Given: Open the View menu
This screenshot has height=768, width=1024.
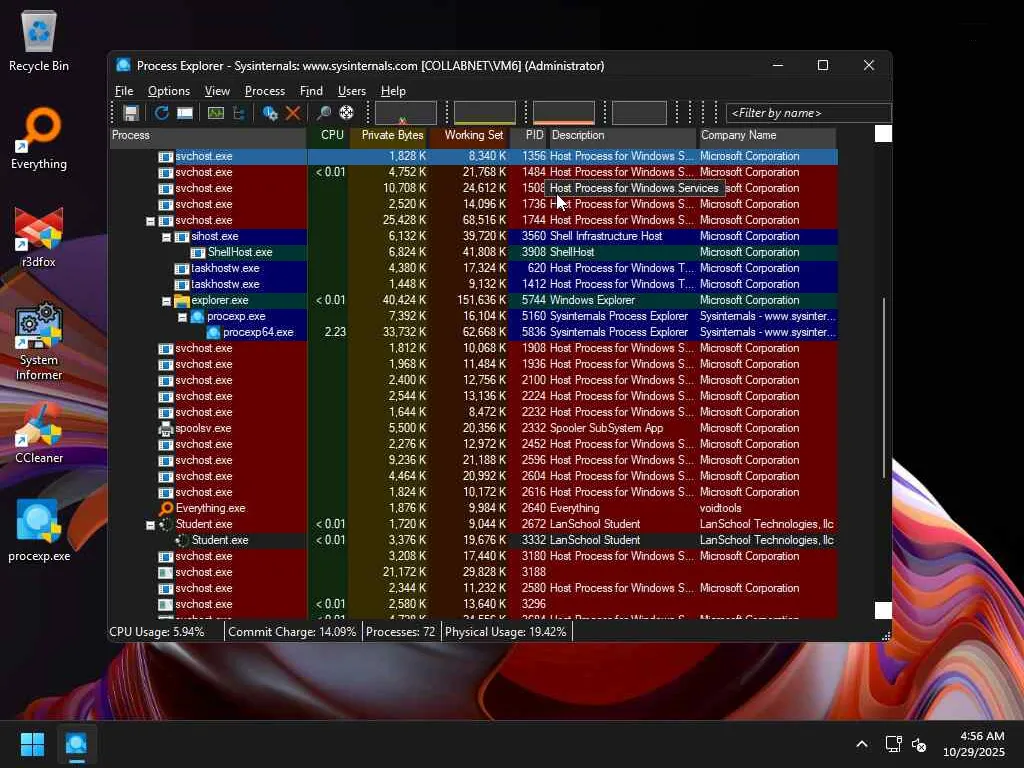Looking at the screenshot, I should click(217, 91).
